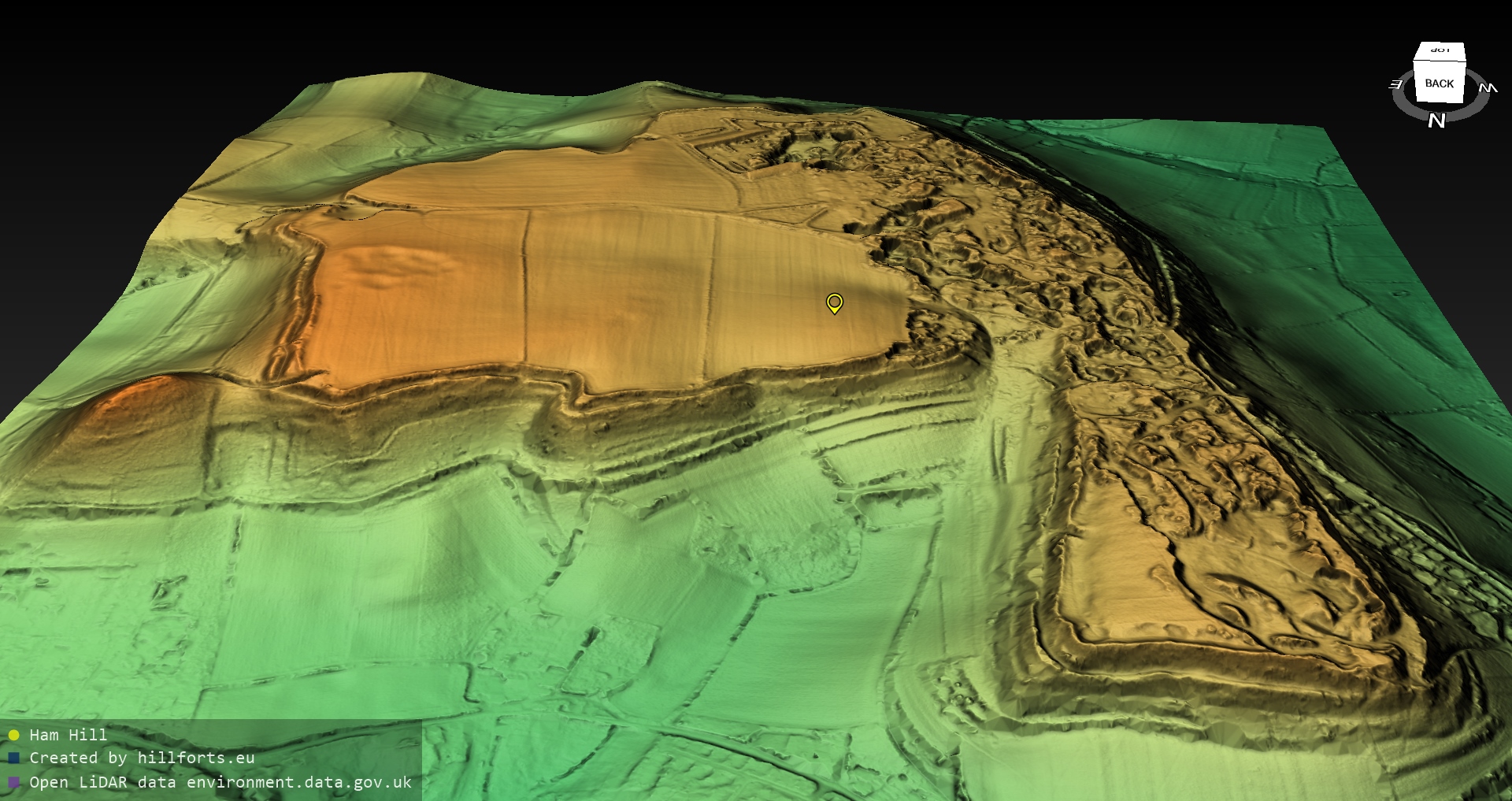
Task: Open the Created by hillforts.eu link
Action: 142,758
